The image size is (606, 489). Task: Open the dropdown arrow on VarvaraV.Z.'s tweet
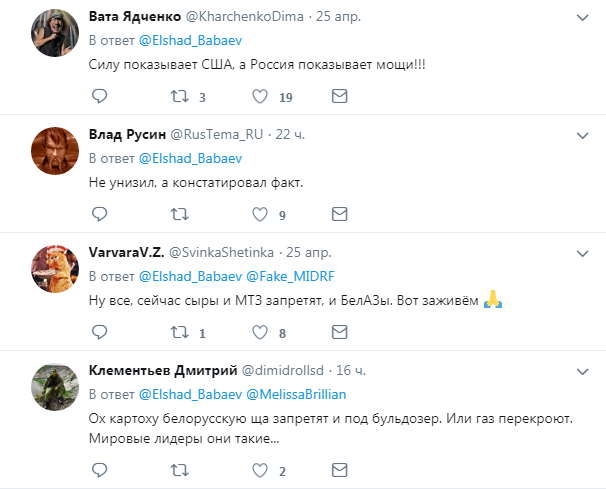[x=585, y=251]
